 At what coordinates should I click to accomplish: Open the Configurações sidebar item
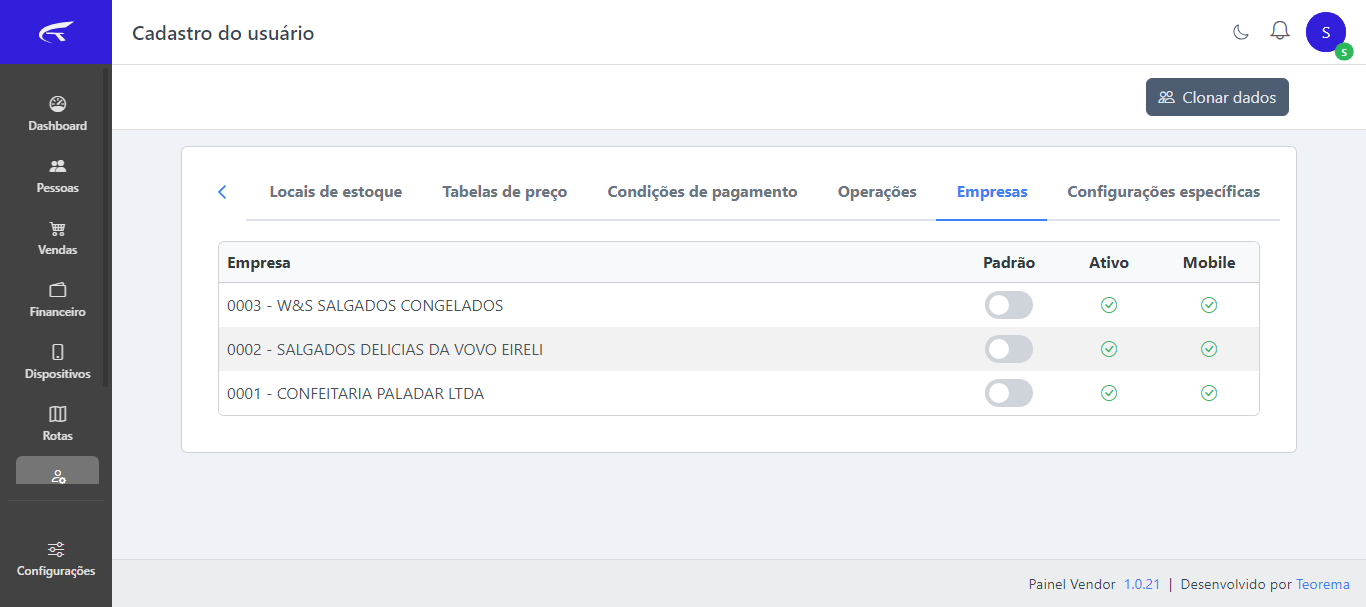pyautogui.click(x=56, y=559)
